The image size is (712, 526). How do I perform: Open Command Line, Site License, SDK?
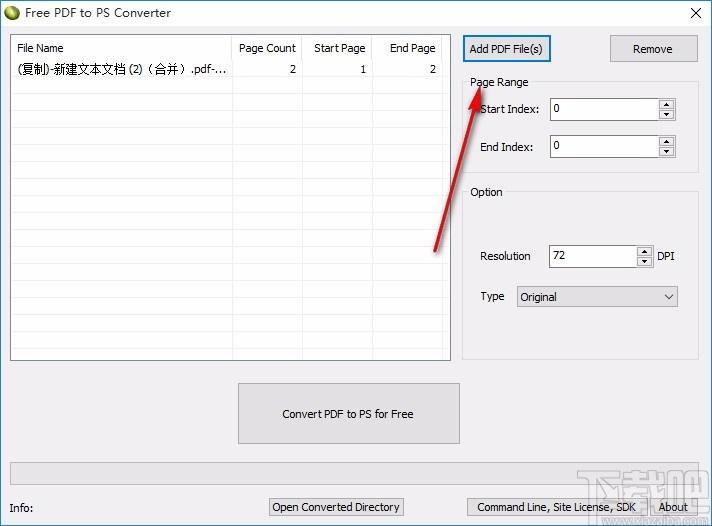556,507
